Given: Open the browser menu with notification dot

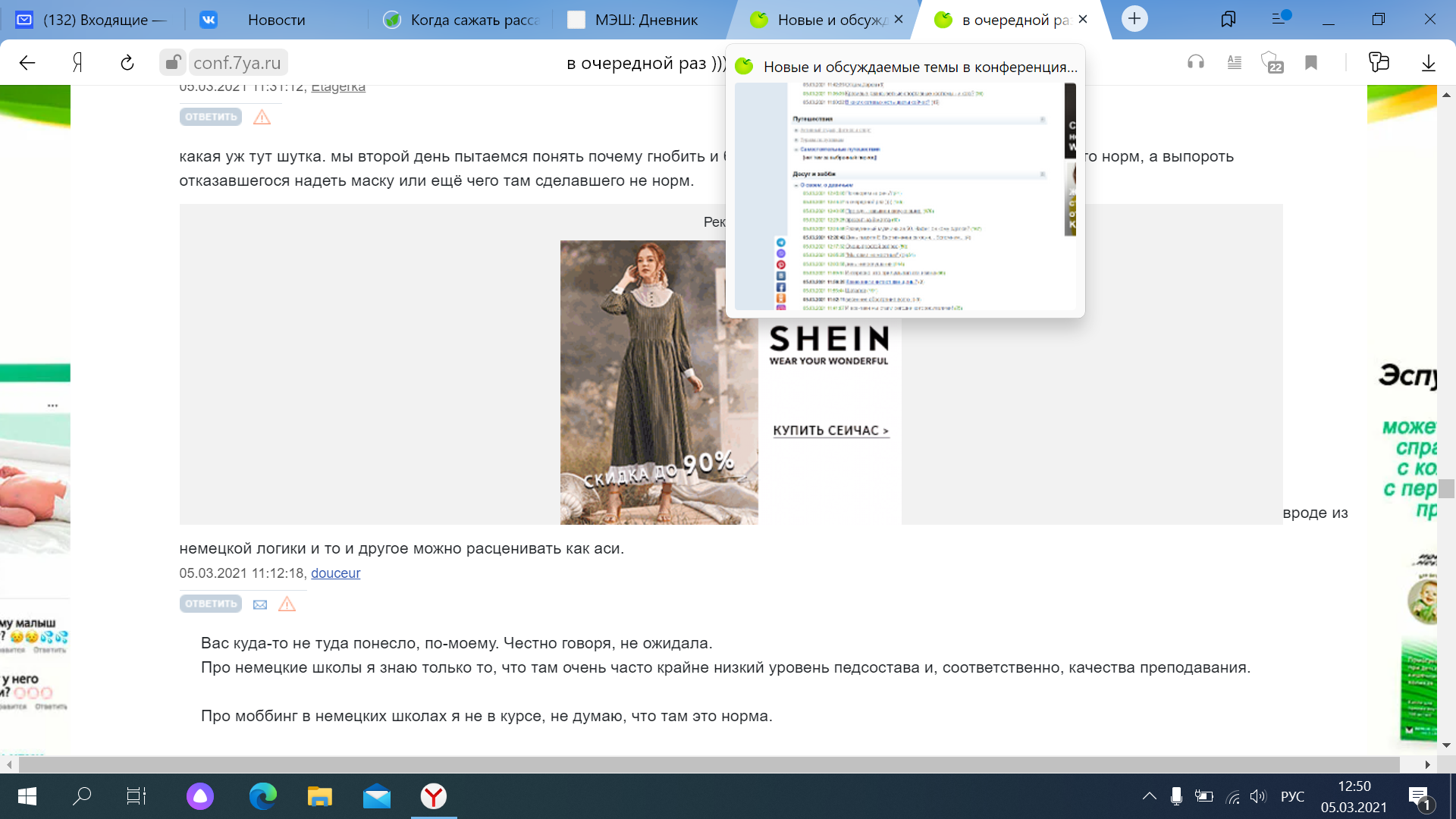Looking at the screenshot, I should click(x=1280, y=17).
